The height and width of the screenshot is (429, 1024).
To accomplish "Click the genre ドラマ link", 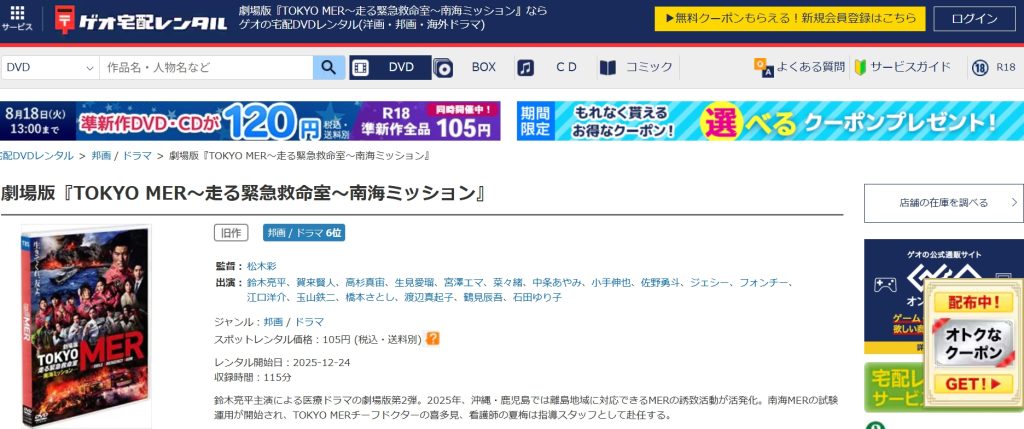I will (x=309, y=322).
